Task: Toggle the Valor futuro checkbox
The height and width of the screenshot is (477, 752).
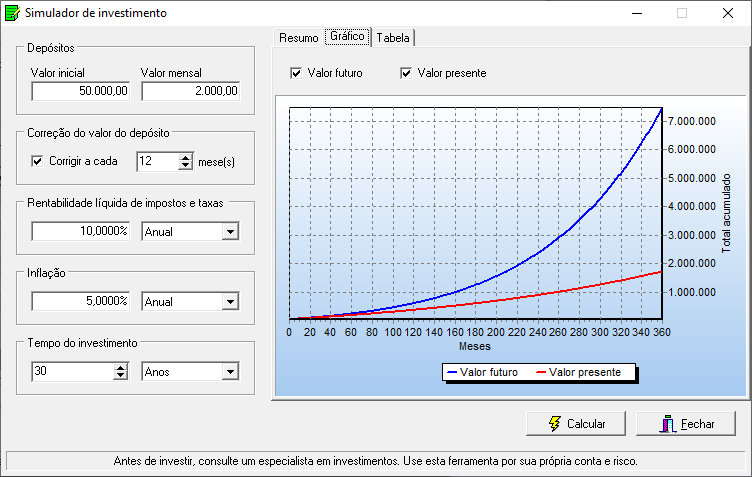Action: [x=296, y=73]
